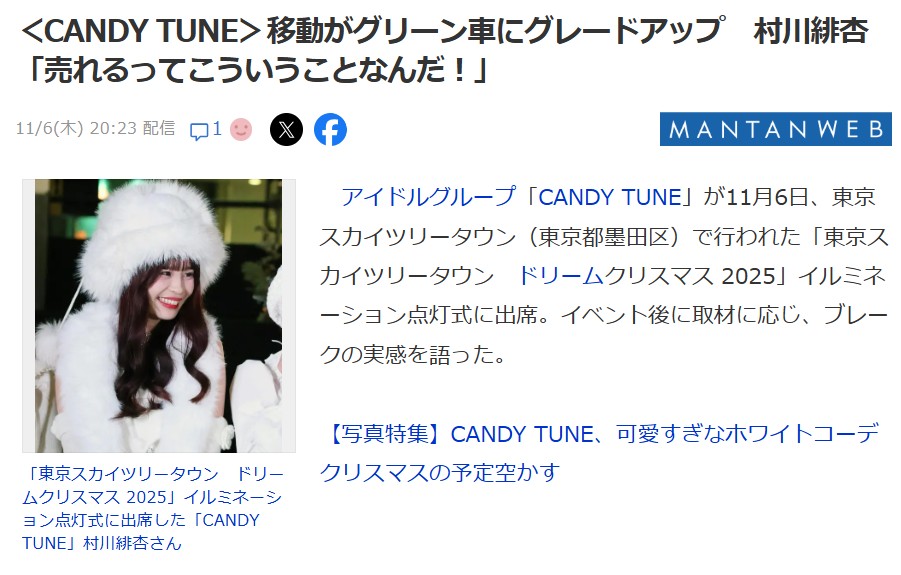Viewport: 901px width, 575px height.
Task: Click the headline's second line 売れるってこういうことなんだ
Action: 255,71
